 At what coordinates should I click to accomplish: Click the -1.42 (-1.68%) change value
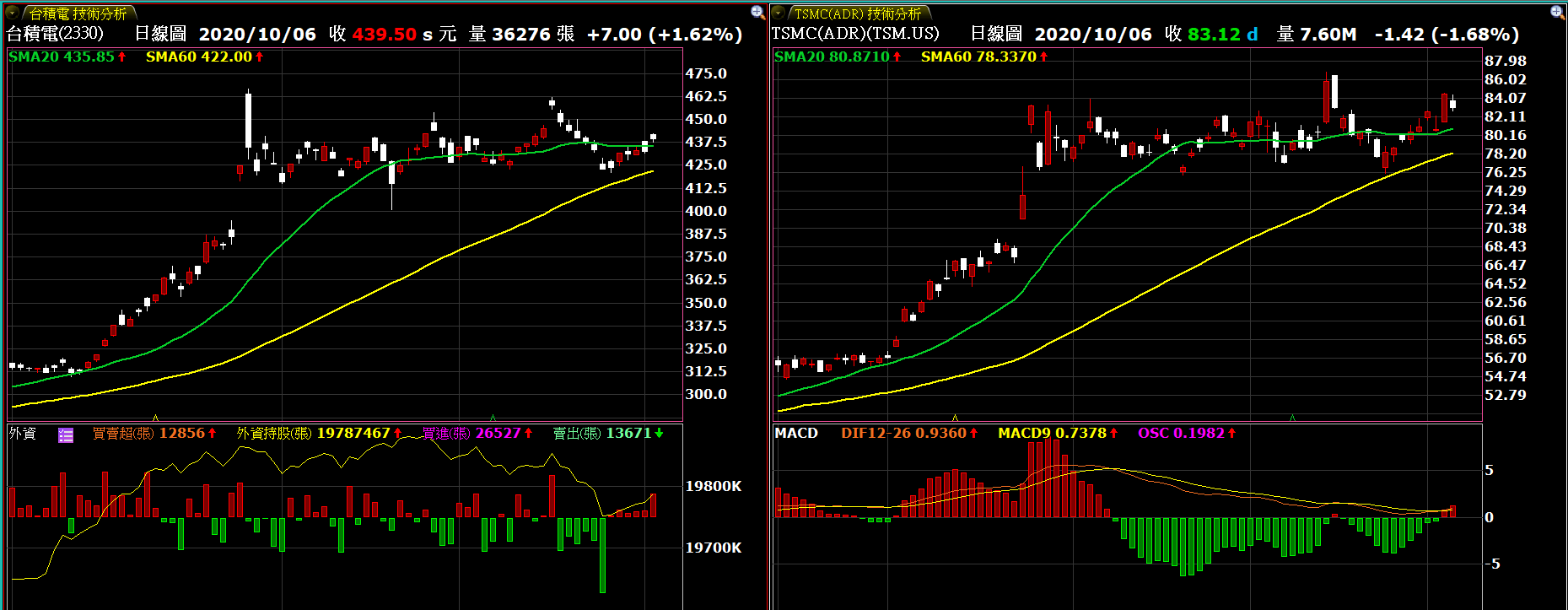click(1447, 35)
